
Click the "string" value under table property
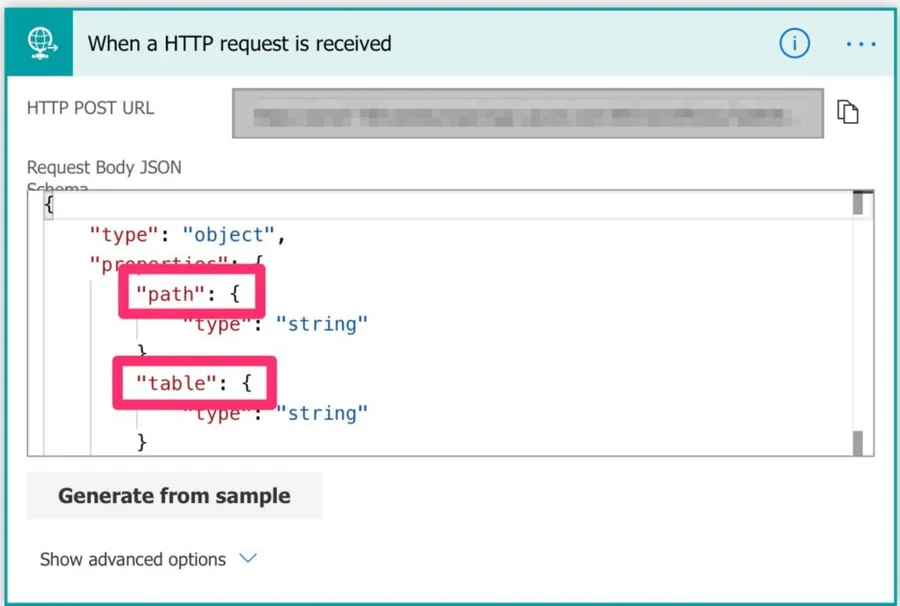click(321, 412)
